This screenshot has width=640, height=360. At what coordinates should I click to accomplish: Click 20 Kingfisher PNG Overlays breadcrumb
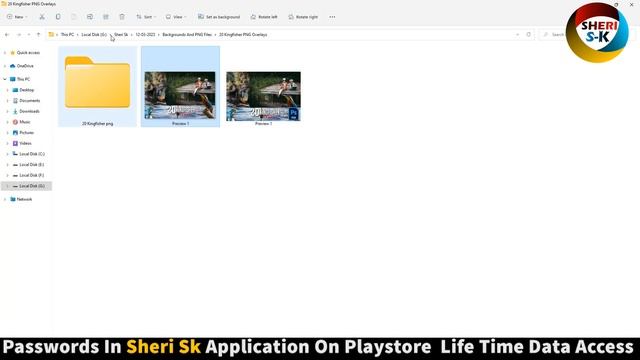(243, 35)
